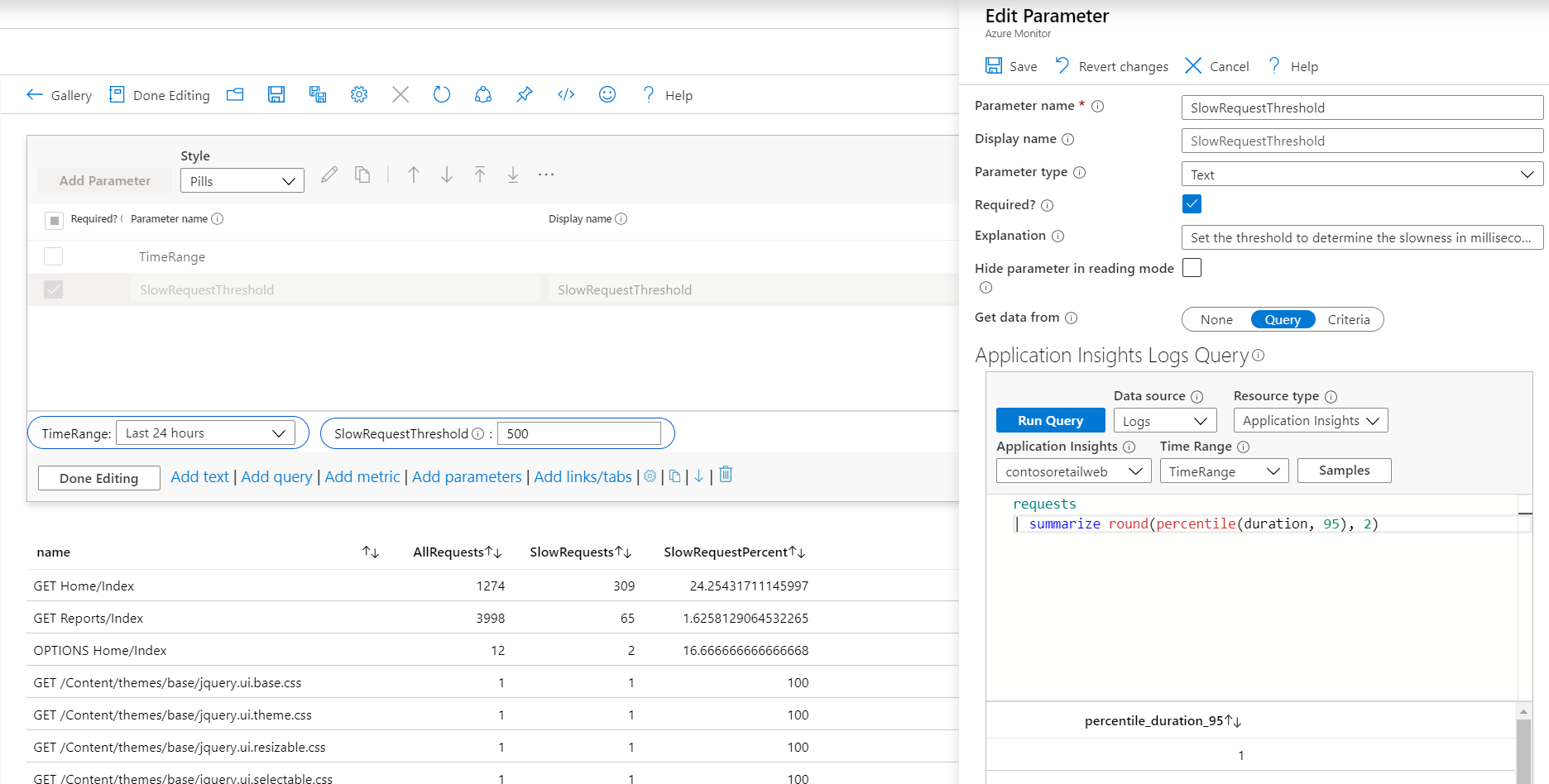
Task: Click the trash icon to remove step
Action: pyautogui.click(x=726, y=475)
